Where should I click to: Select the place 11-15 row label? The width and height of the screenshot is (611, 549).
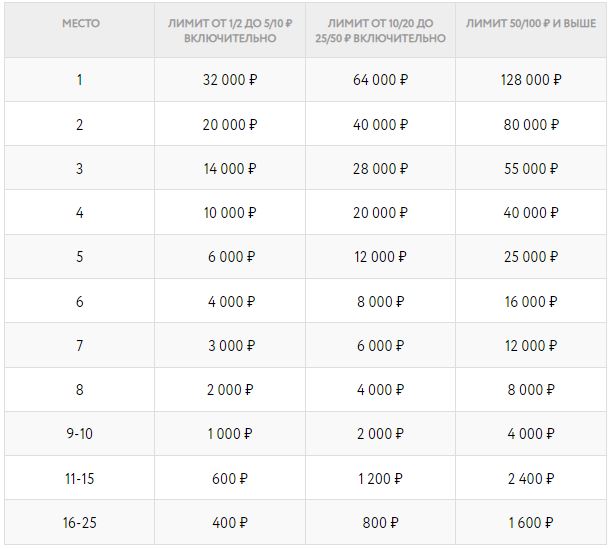click(79, 477)
